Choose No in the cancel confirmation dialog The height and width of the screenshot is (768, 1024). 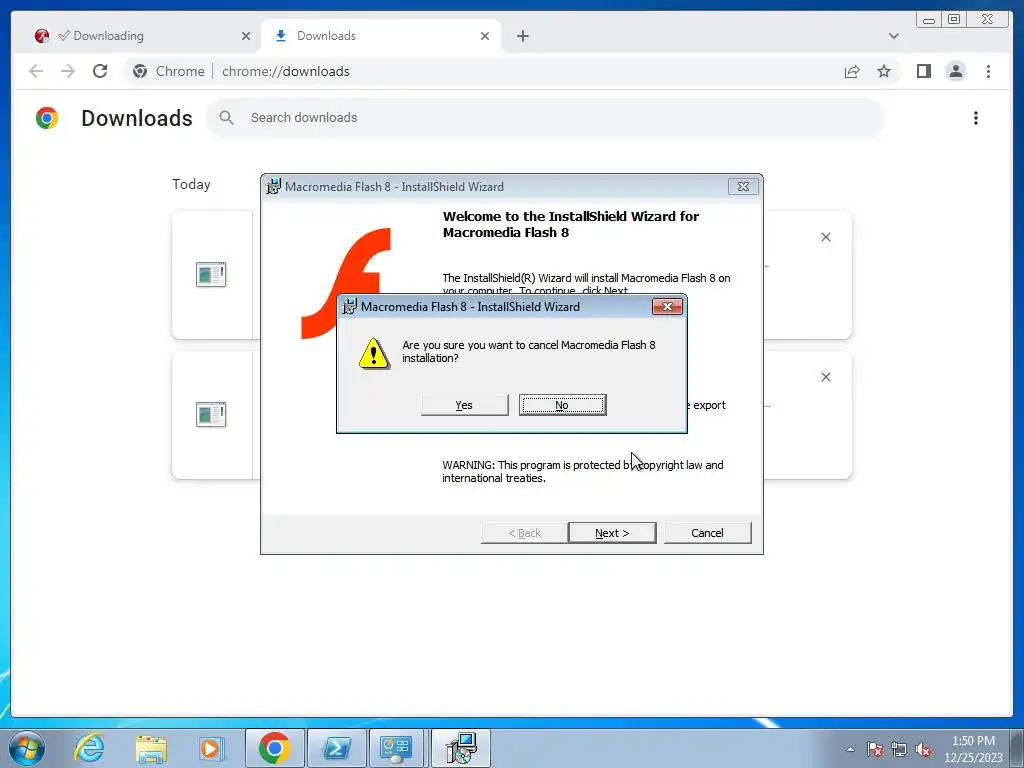pos(562,405)
